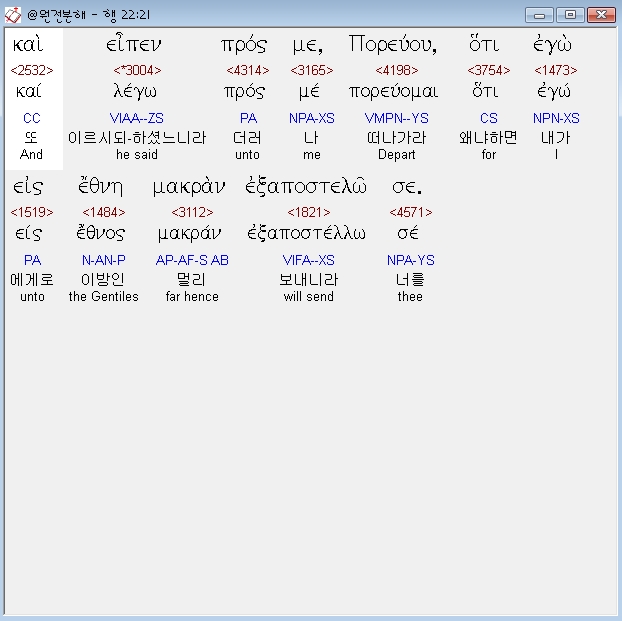Click the Strong's number <3754>
The image size is (622, 621).
[489, 70]
